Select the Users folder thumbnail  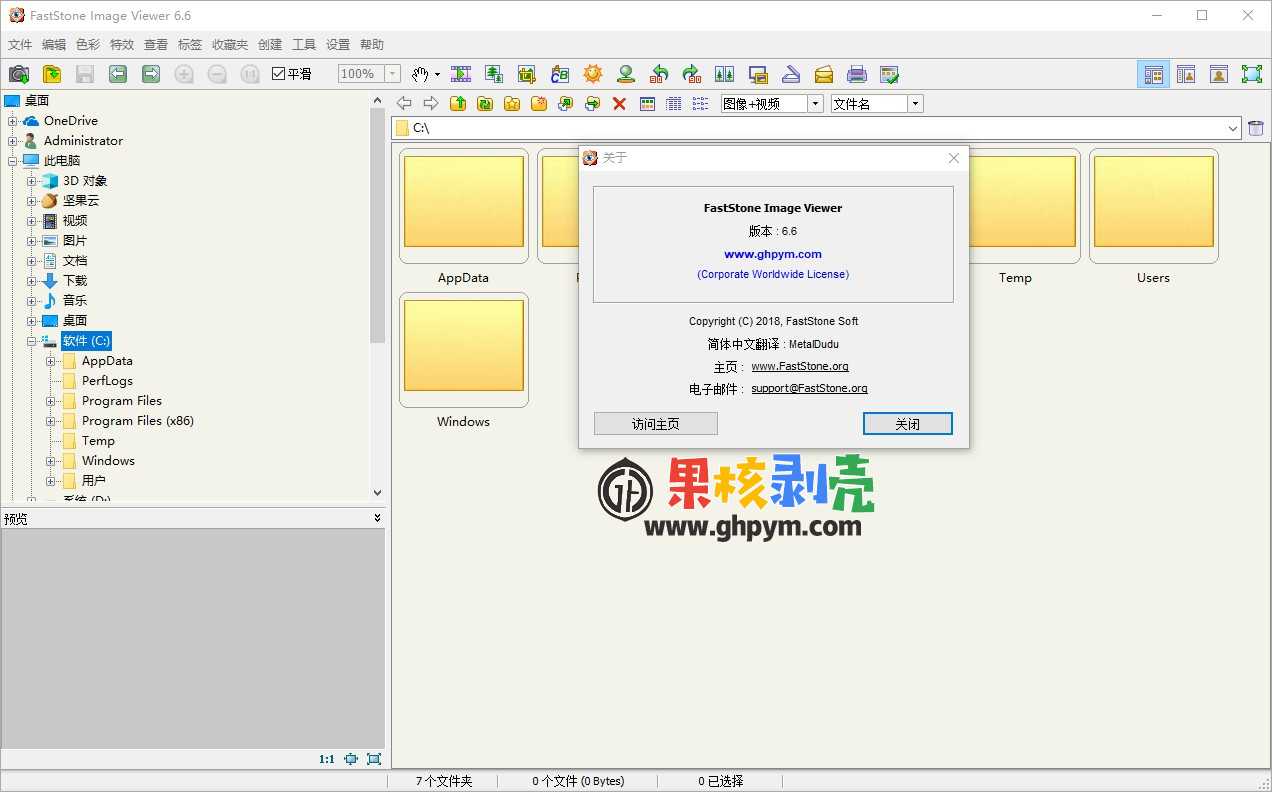[x=1154, y=207]
